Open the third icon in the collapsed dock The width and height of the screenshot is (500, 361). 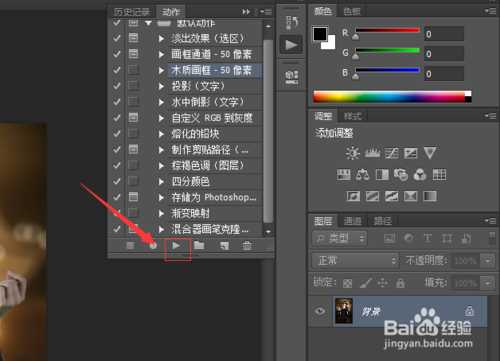point(291,77)
